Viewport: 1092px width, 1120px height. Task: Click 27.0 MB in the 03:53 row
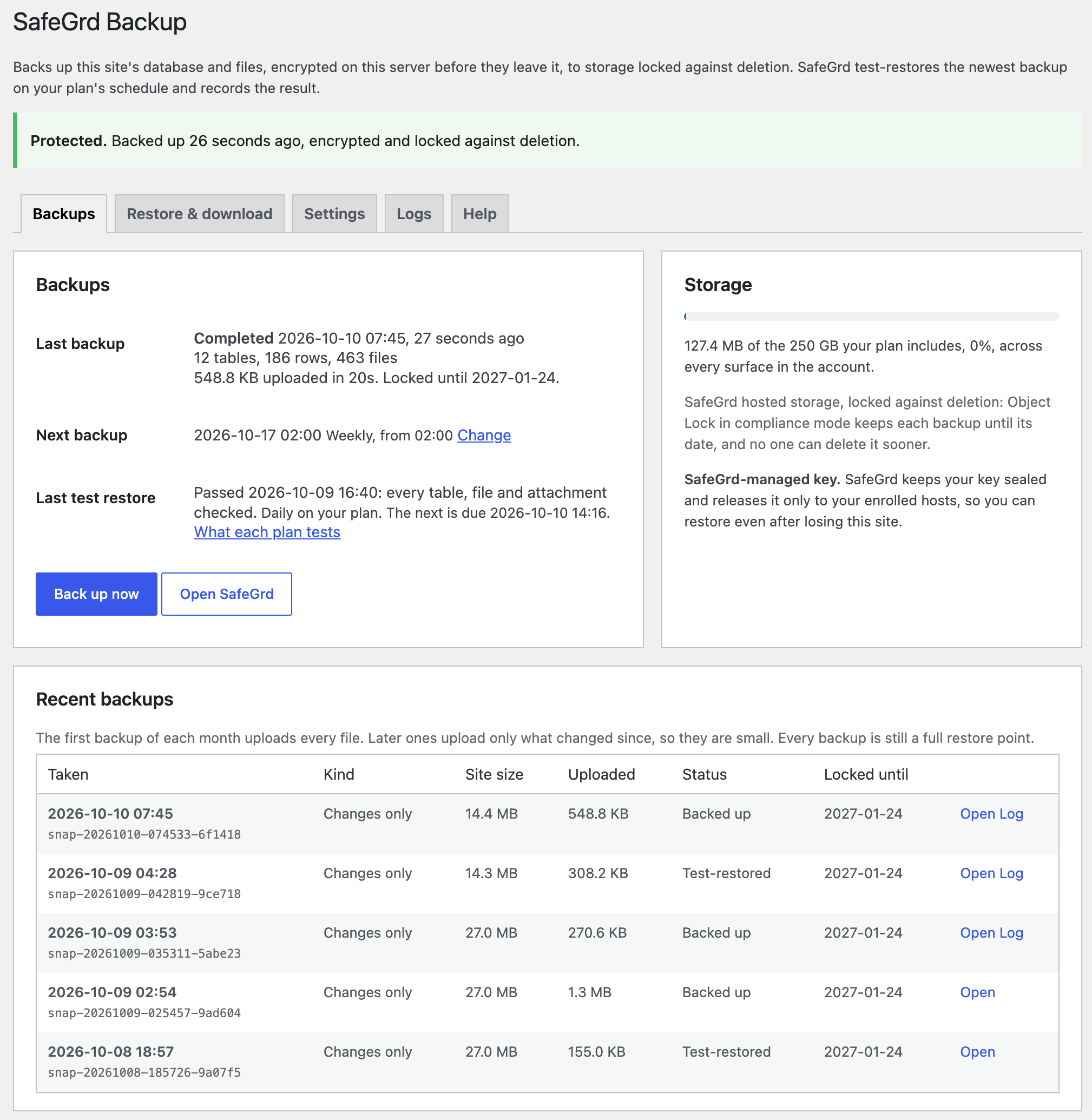point(491,932)
